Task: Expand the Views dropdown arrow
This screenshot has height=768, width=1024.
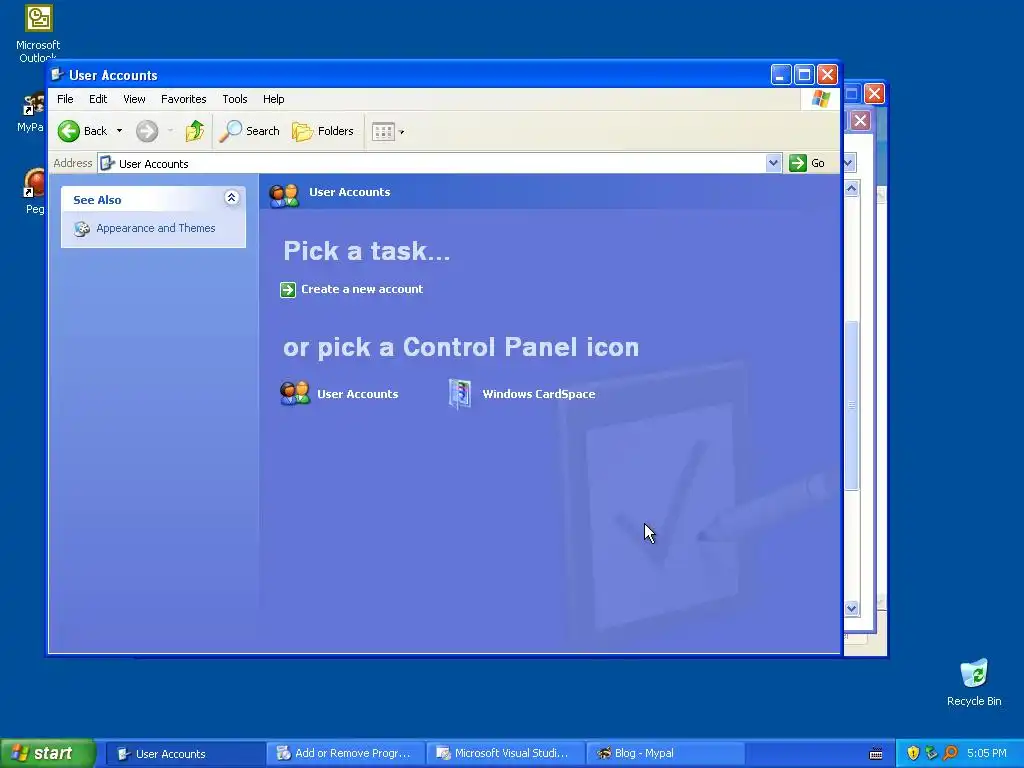Action: [x=402, y=132]
